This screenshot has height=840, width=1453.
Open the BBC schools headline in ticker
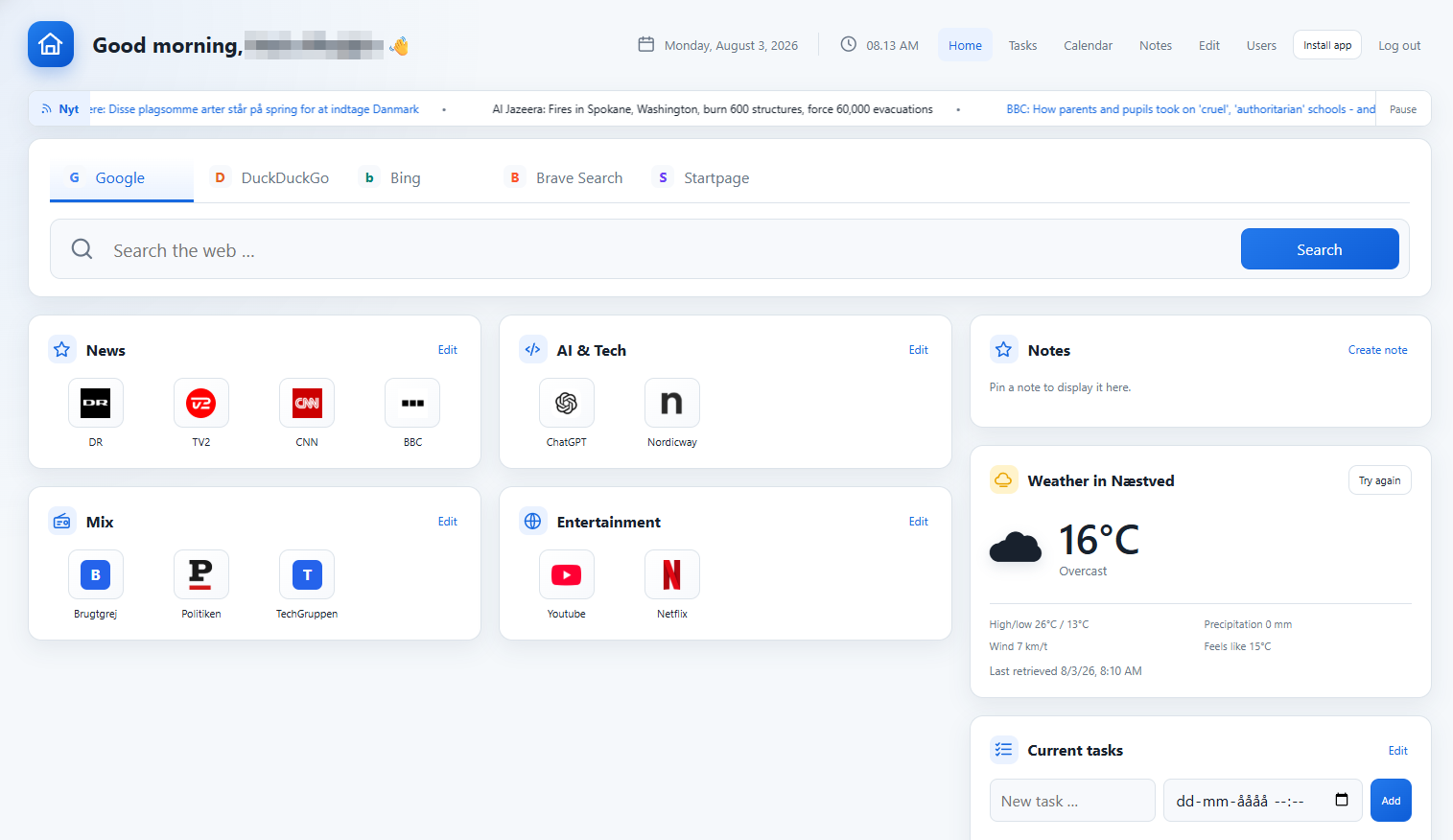click(x=1191, y=109)
